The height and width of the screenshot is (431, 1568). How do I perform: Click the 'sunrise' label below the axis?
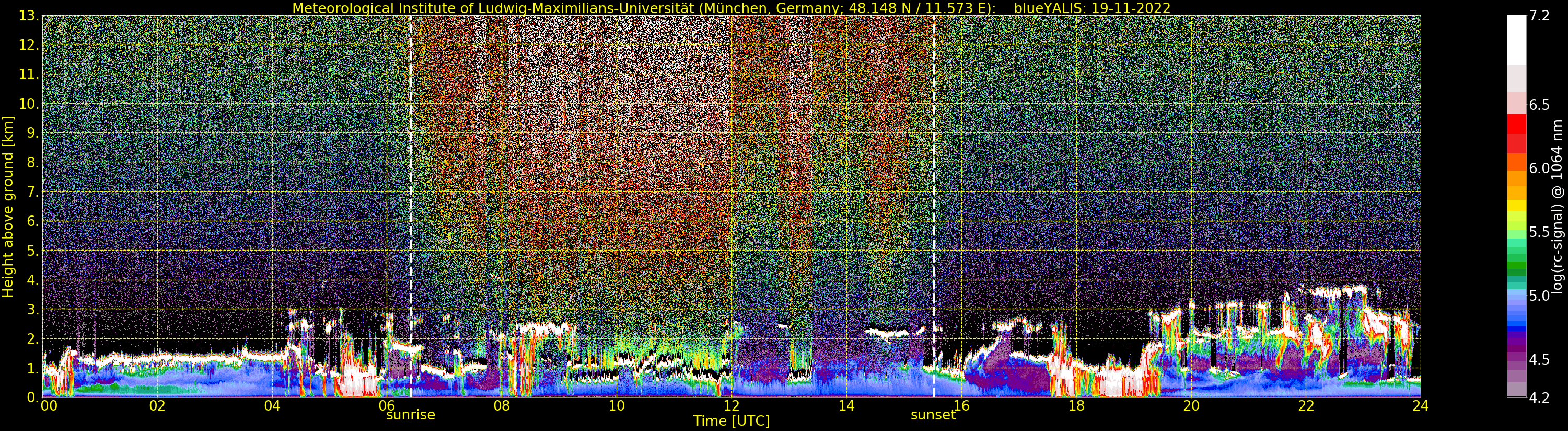411,415
